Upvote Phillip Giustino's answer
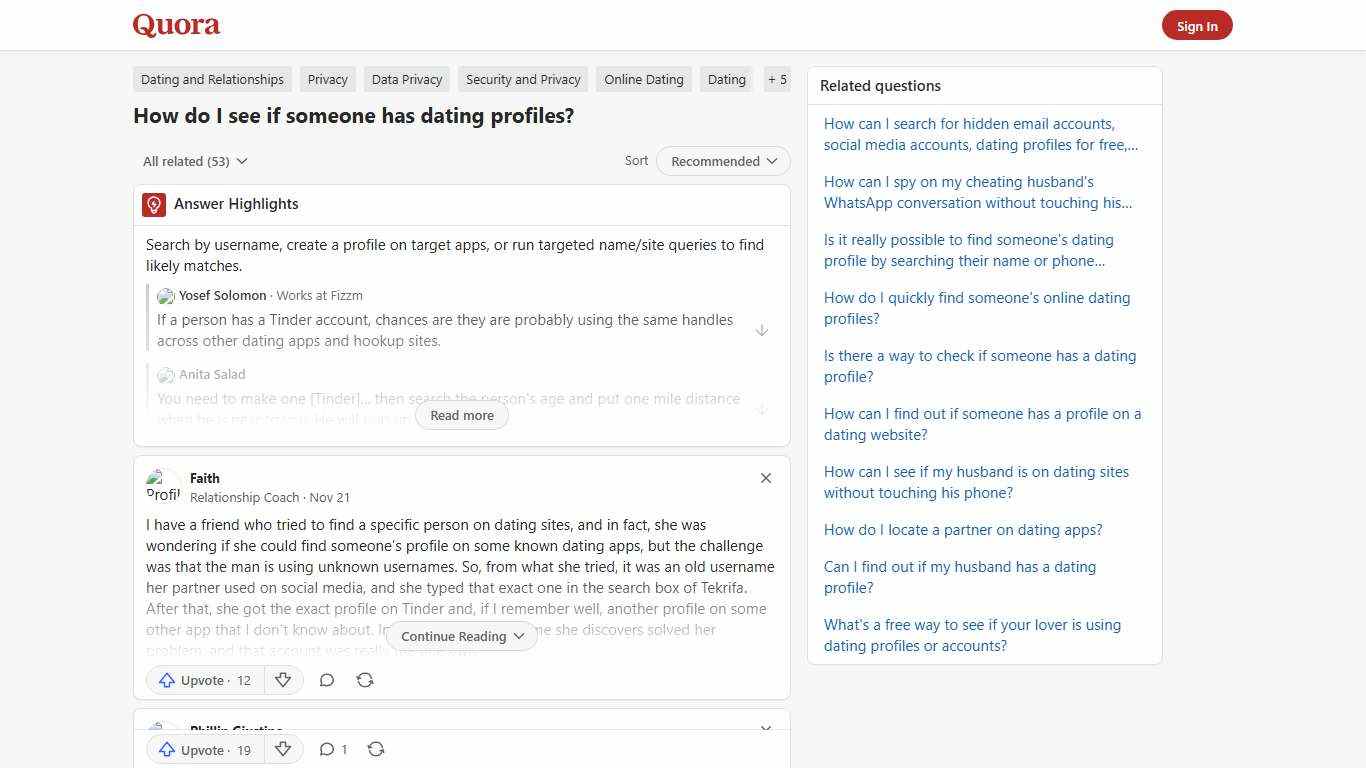The image size is (1366, 768). click(204, 749)
